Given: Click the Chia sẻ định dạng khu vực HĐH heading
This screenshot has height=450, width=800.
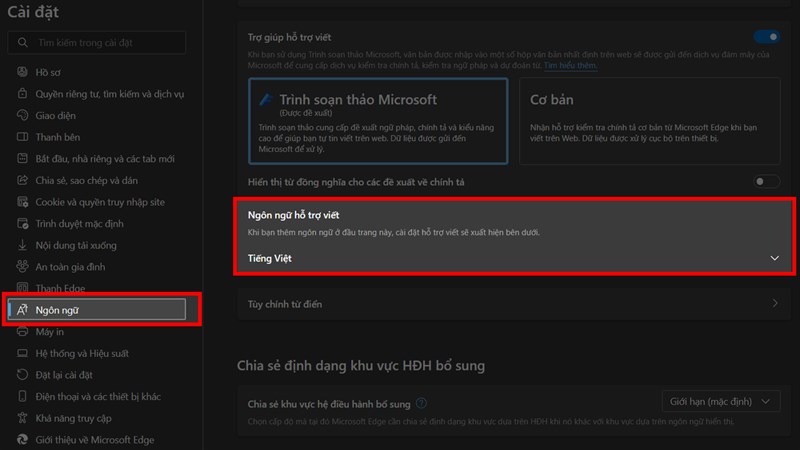Looking at the screenshot, I should [x=361, y=365].
